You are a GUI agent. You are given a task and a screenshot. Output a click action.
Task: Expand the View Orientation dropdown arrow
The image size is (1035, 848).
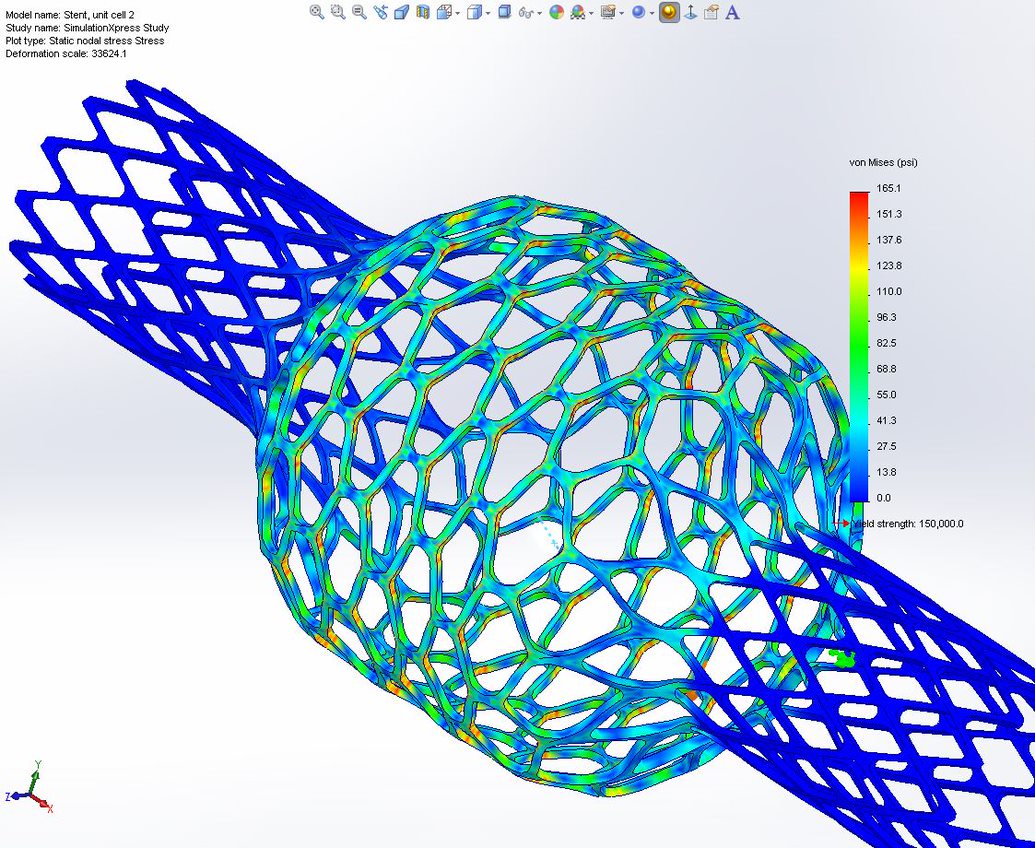(458, 14)
